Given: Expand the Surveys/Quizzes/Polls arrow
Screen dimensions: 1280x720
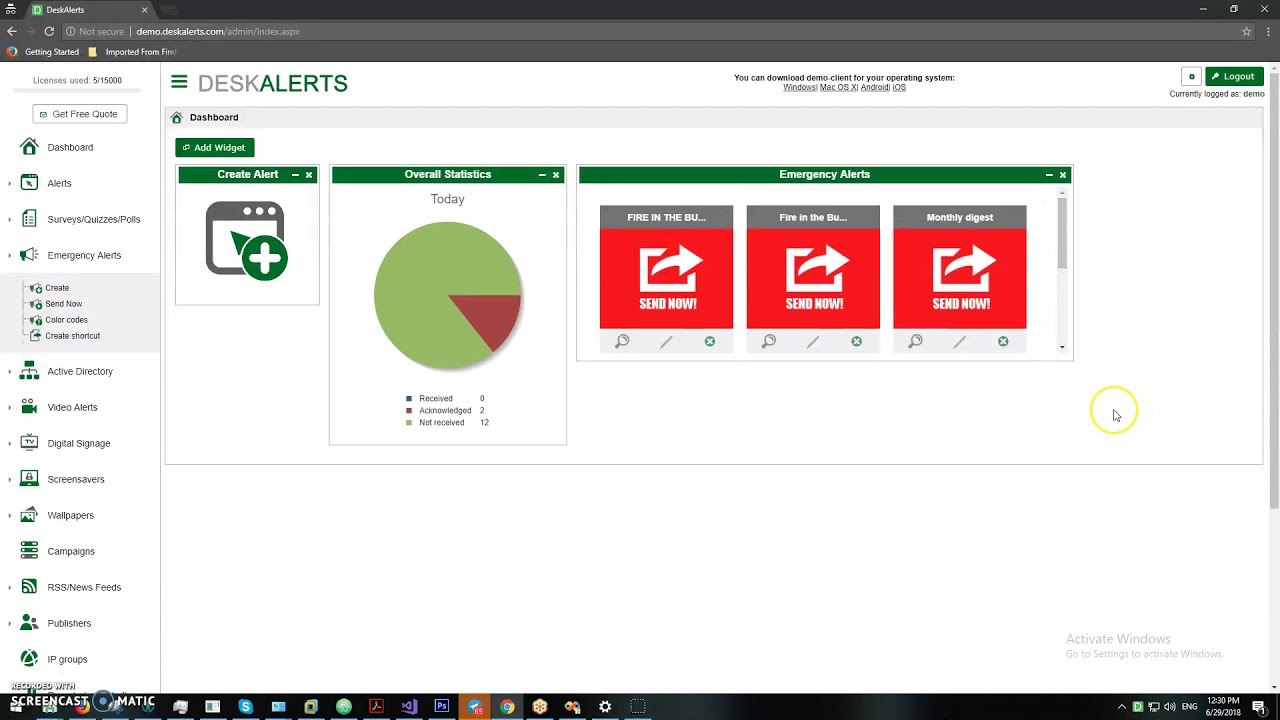Looking at the screenshot, I should click(x=10, y=219).
